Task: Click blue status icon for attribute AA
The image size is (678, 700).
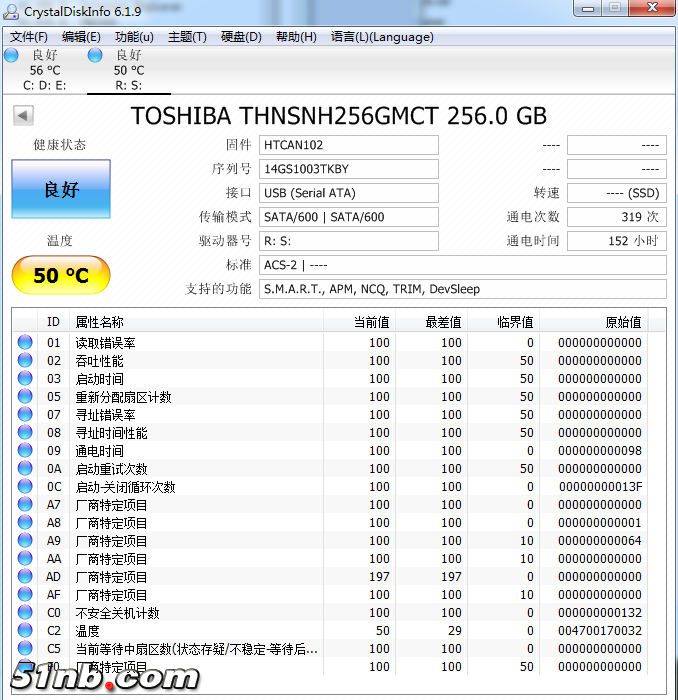Action: pyautogui.click(x=25, y=558)
